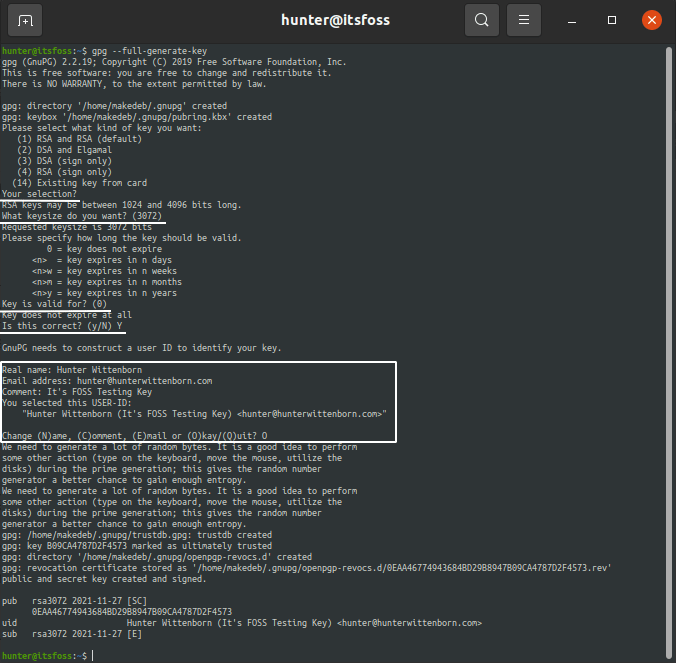This screenshot has height=663, width=676.
Task: Open a new terminal tab
Action: pyautogui.click(x=25, y=20)
